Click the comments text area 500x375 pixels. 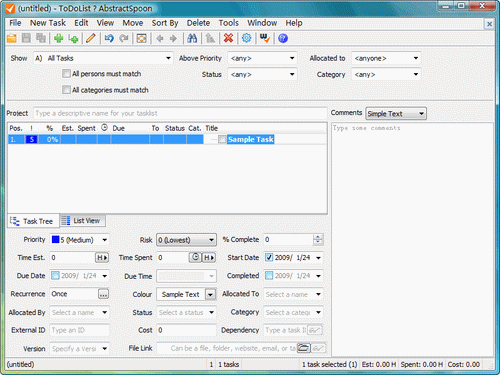(413, 239)
